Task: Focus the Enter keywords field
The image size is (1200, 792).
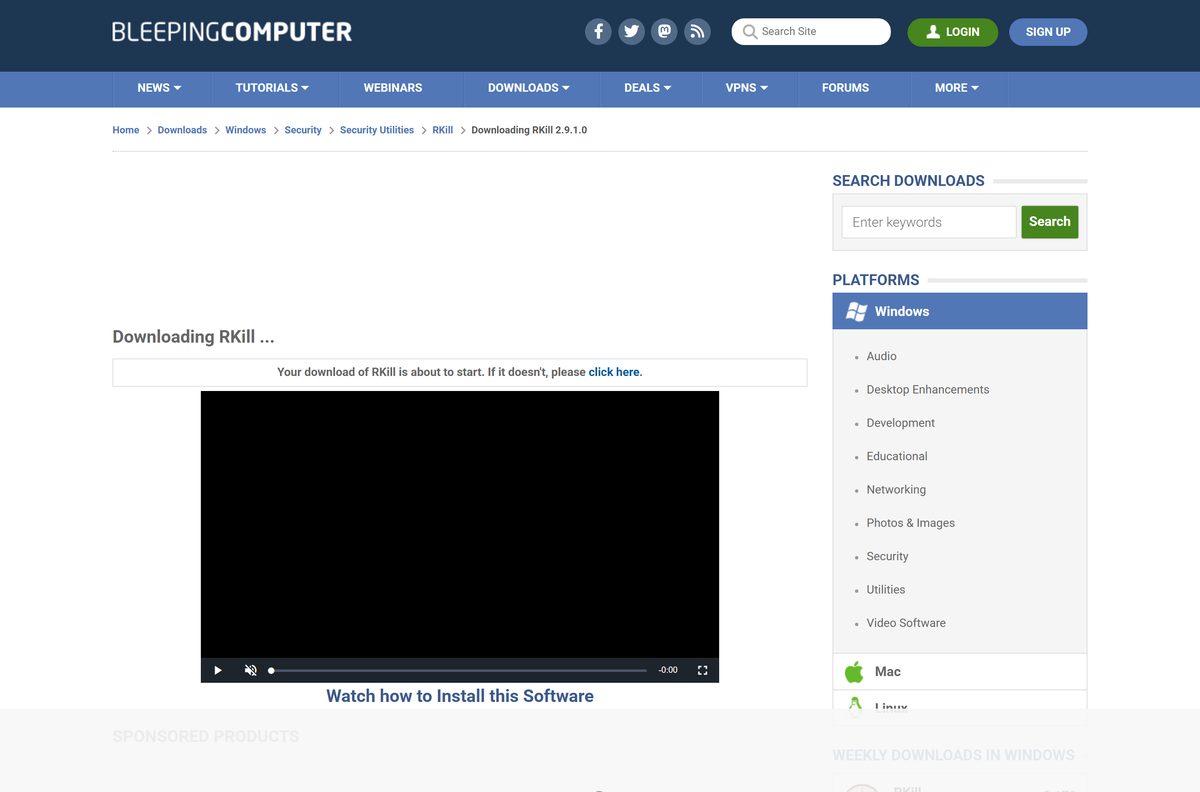Action: (x=929, y=222)
